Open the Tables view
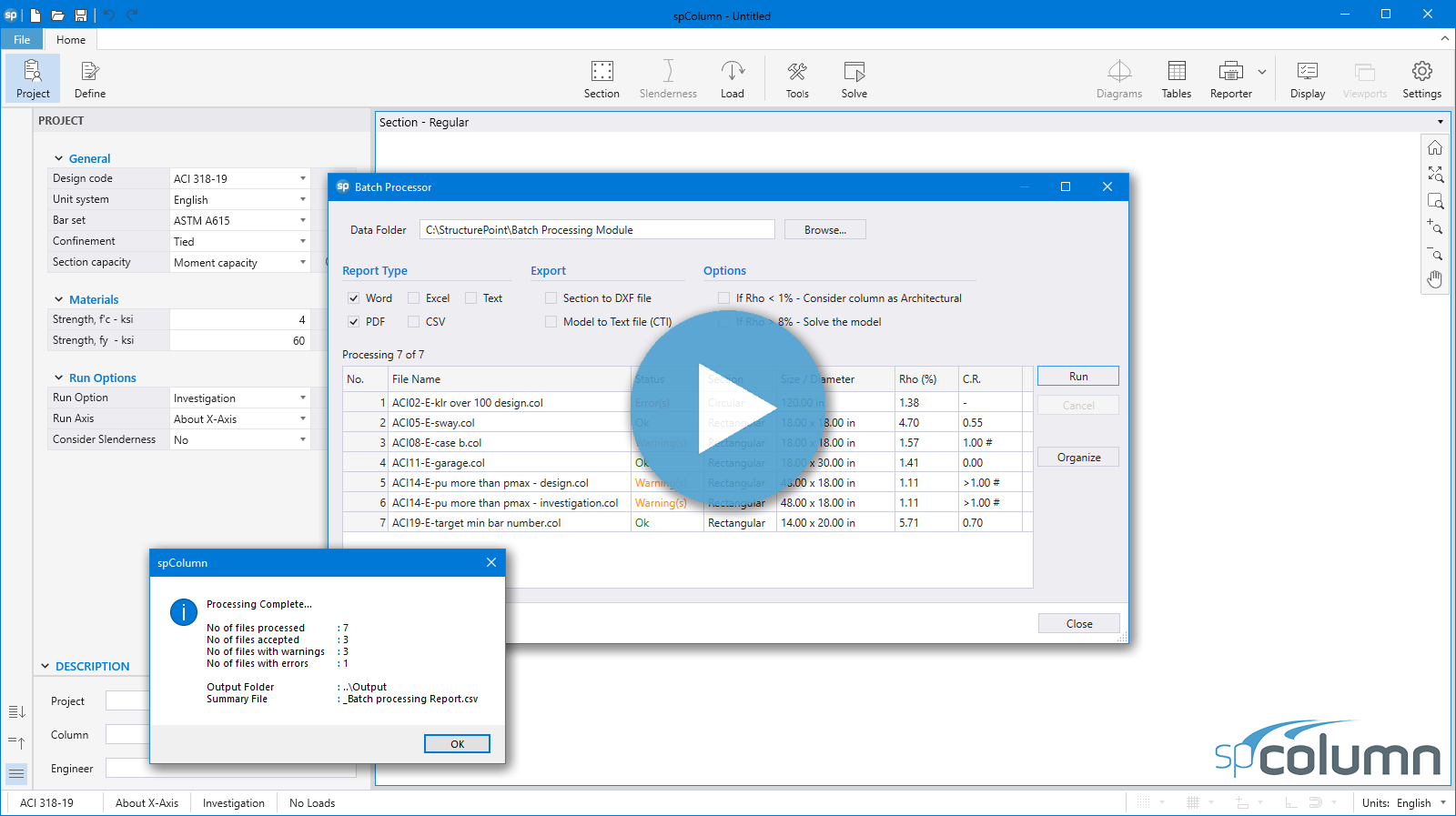 point(1177,78)
